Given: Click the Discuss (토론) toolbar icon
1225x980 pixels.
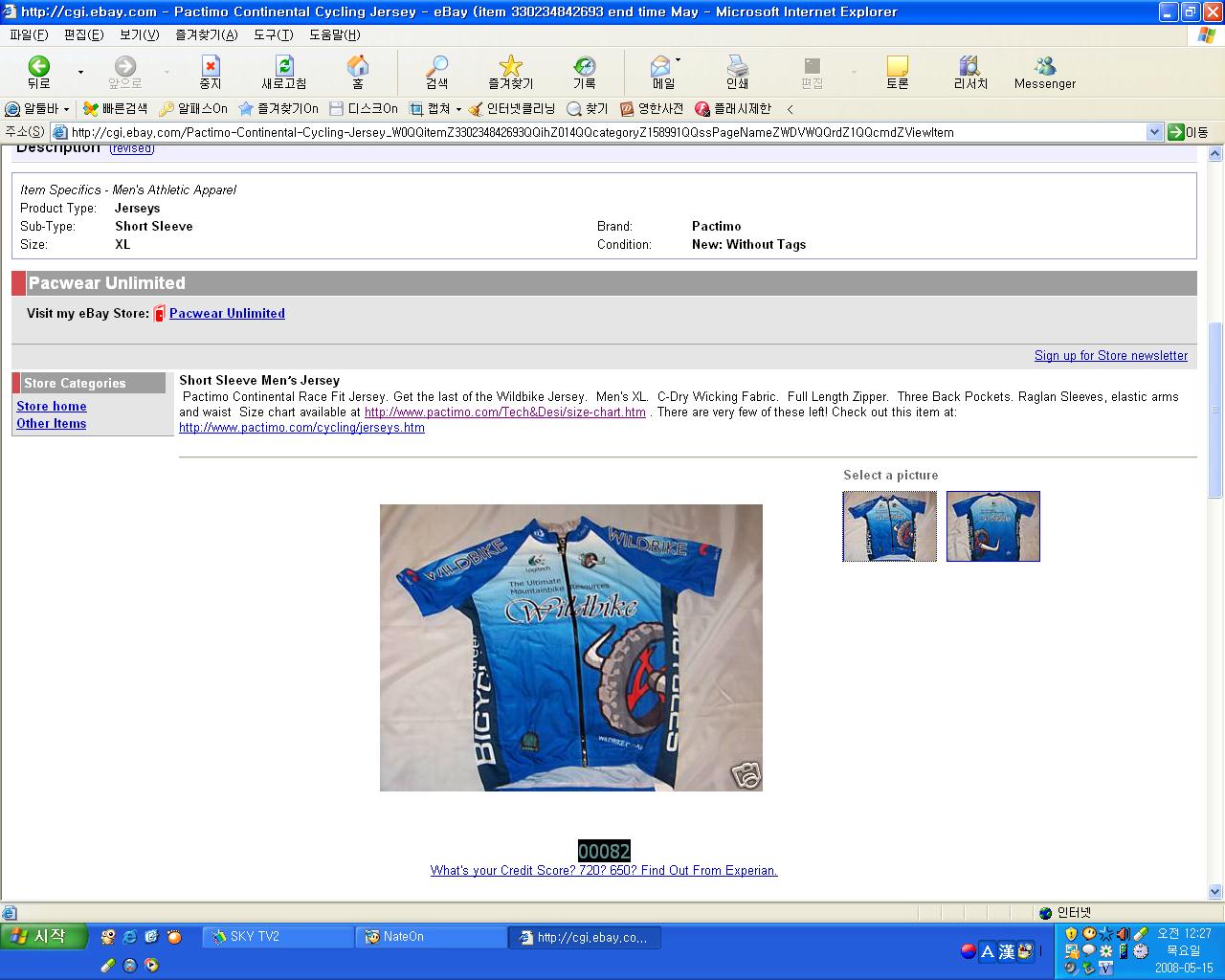Looking at the screenshot, I should (x=897, y=72).
